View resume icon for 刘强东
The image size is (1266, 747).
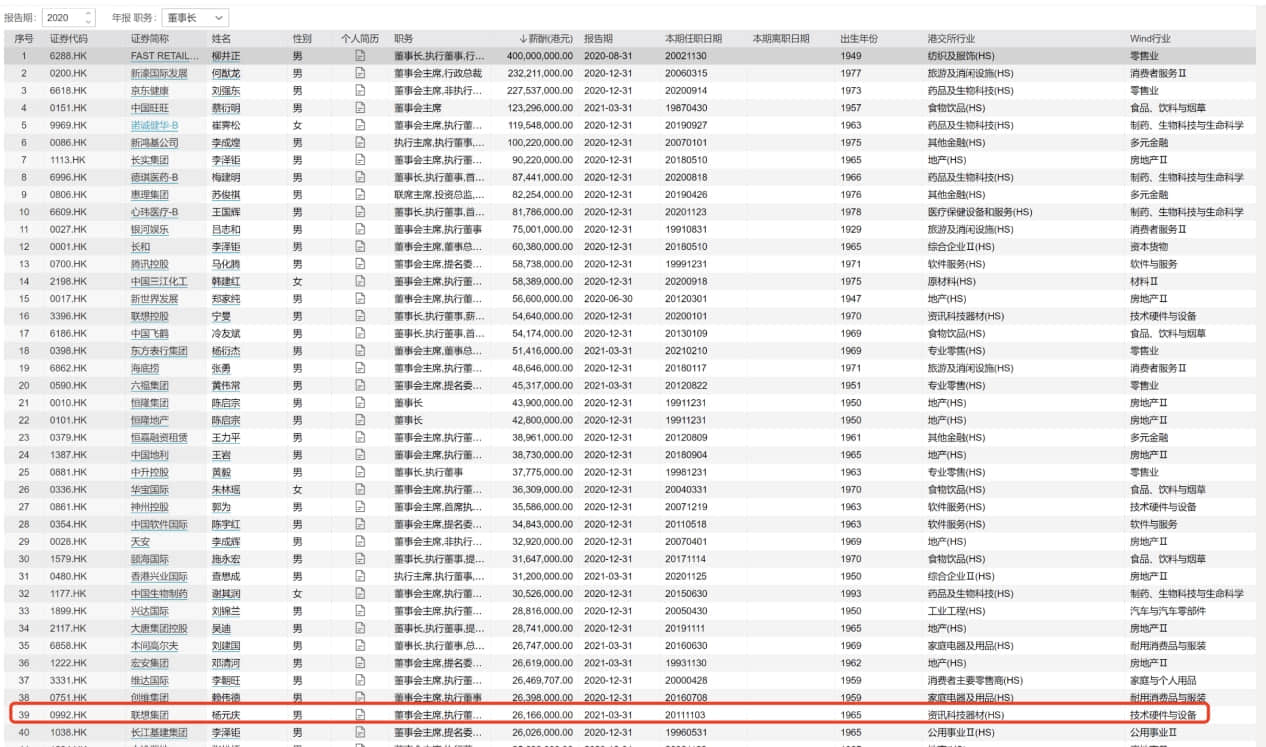360,90
